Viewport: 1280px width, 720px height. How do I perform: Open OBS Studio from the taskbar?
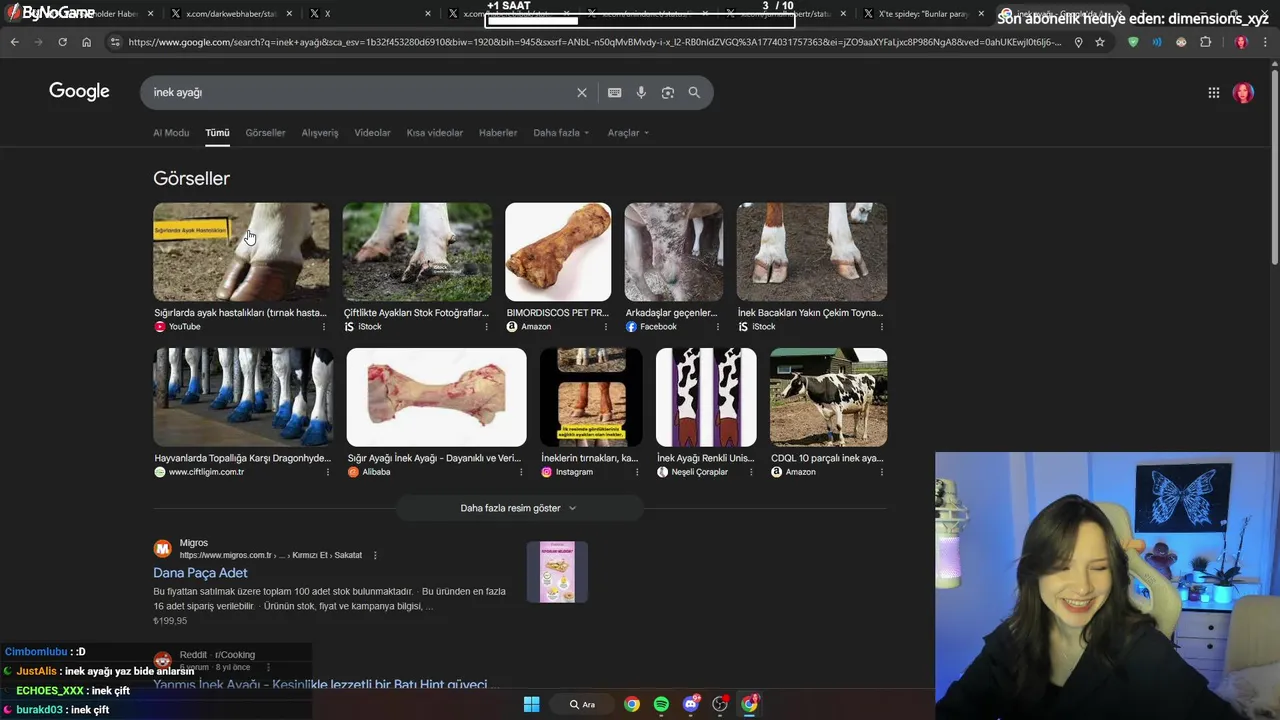[x=720, y=704]
